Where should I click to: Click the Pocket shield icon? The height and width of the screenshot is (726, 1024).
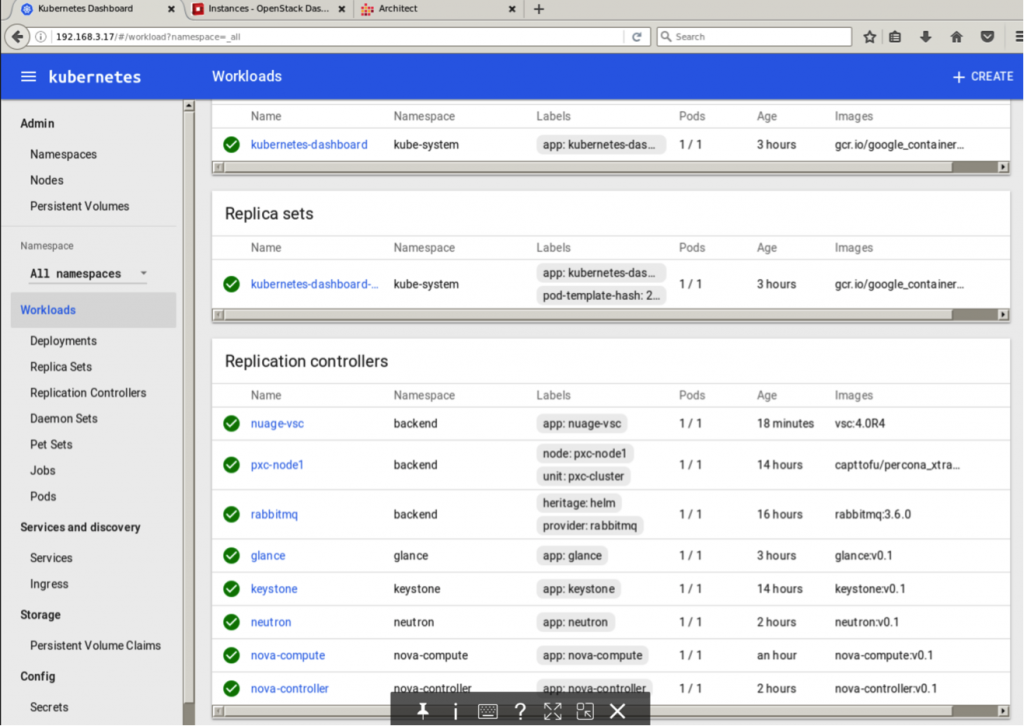tap(987, 37)
